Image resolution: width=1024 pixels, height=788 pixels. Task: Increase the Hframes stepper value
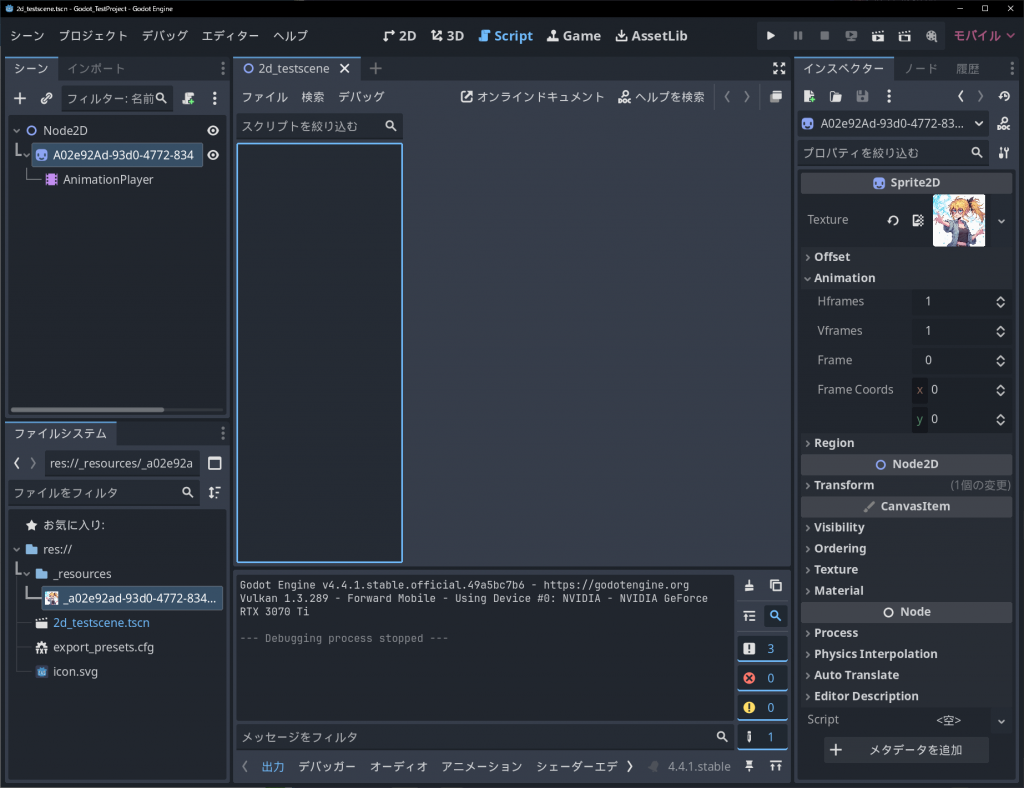click(1000, 298)
